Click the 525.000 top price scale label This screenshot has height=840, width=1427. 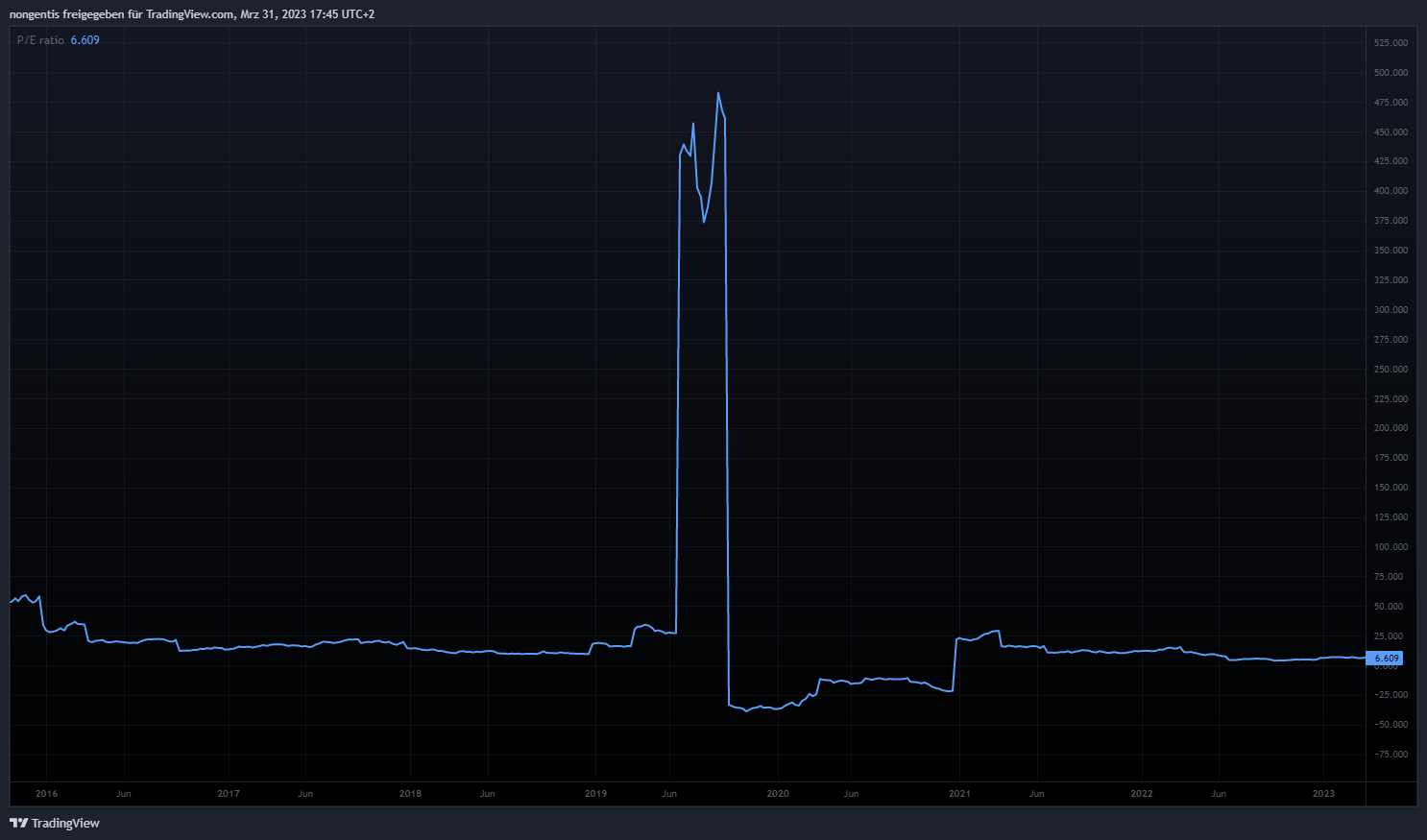click(1391, 43)
